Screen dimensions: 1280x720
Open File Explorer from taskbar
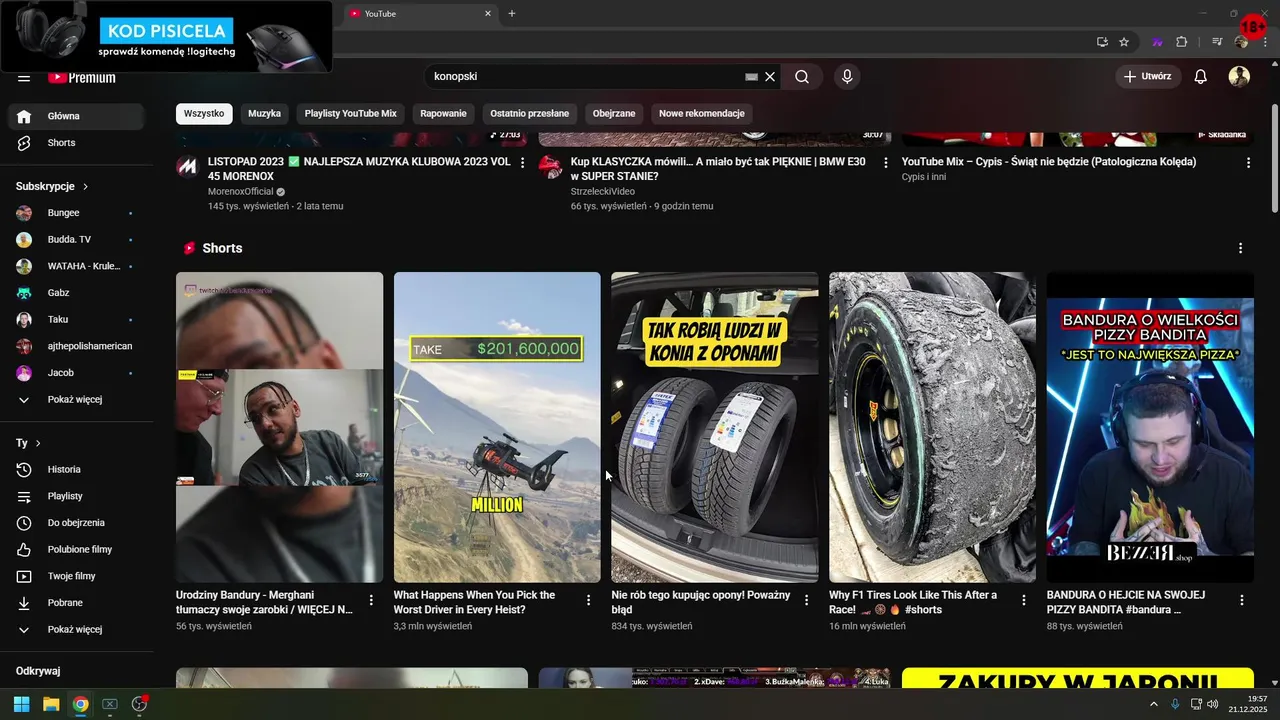click(x=51, y=704)
